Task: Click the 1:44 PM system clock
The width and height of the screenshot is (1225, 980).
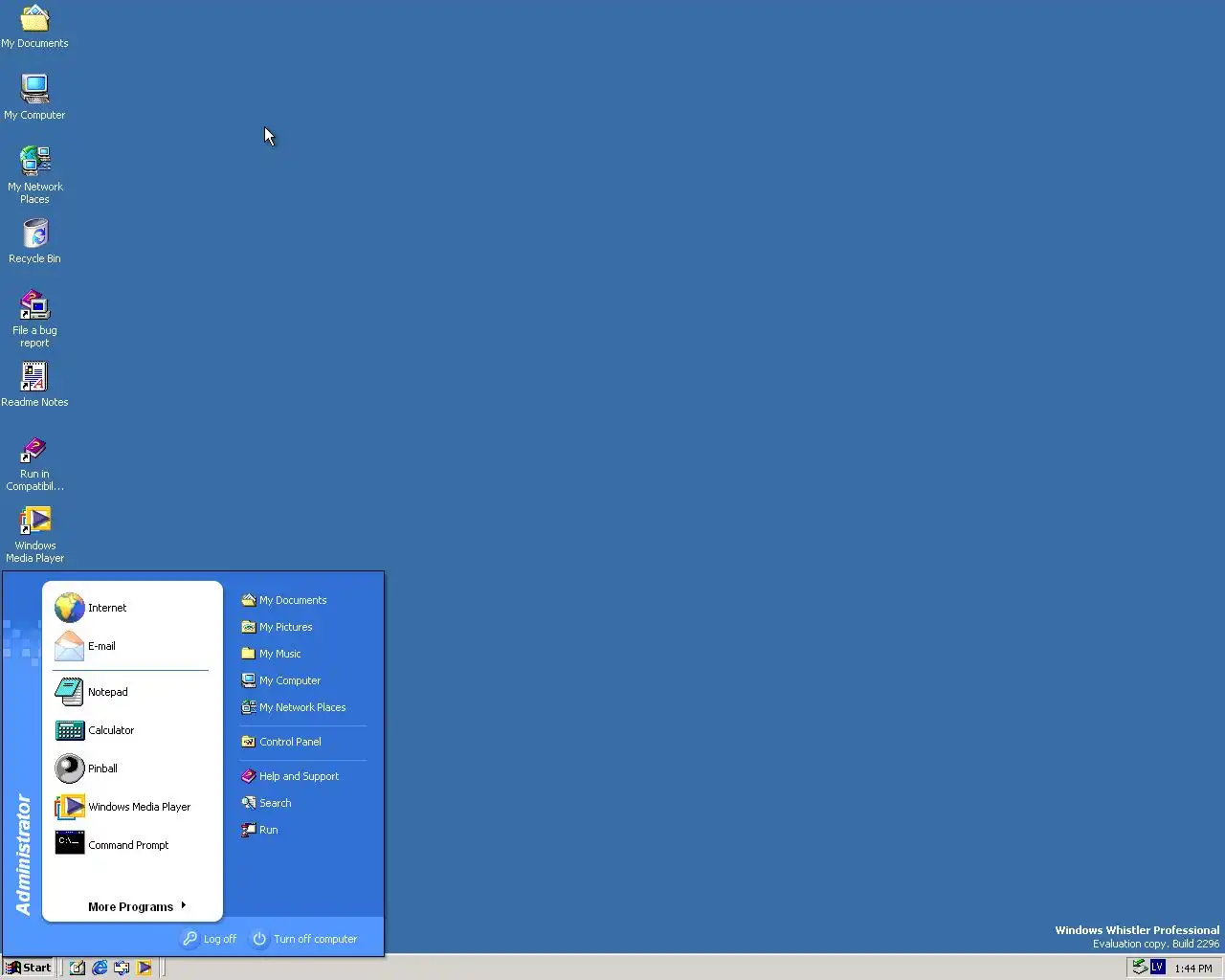Action: click(x=1192, y=969)
